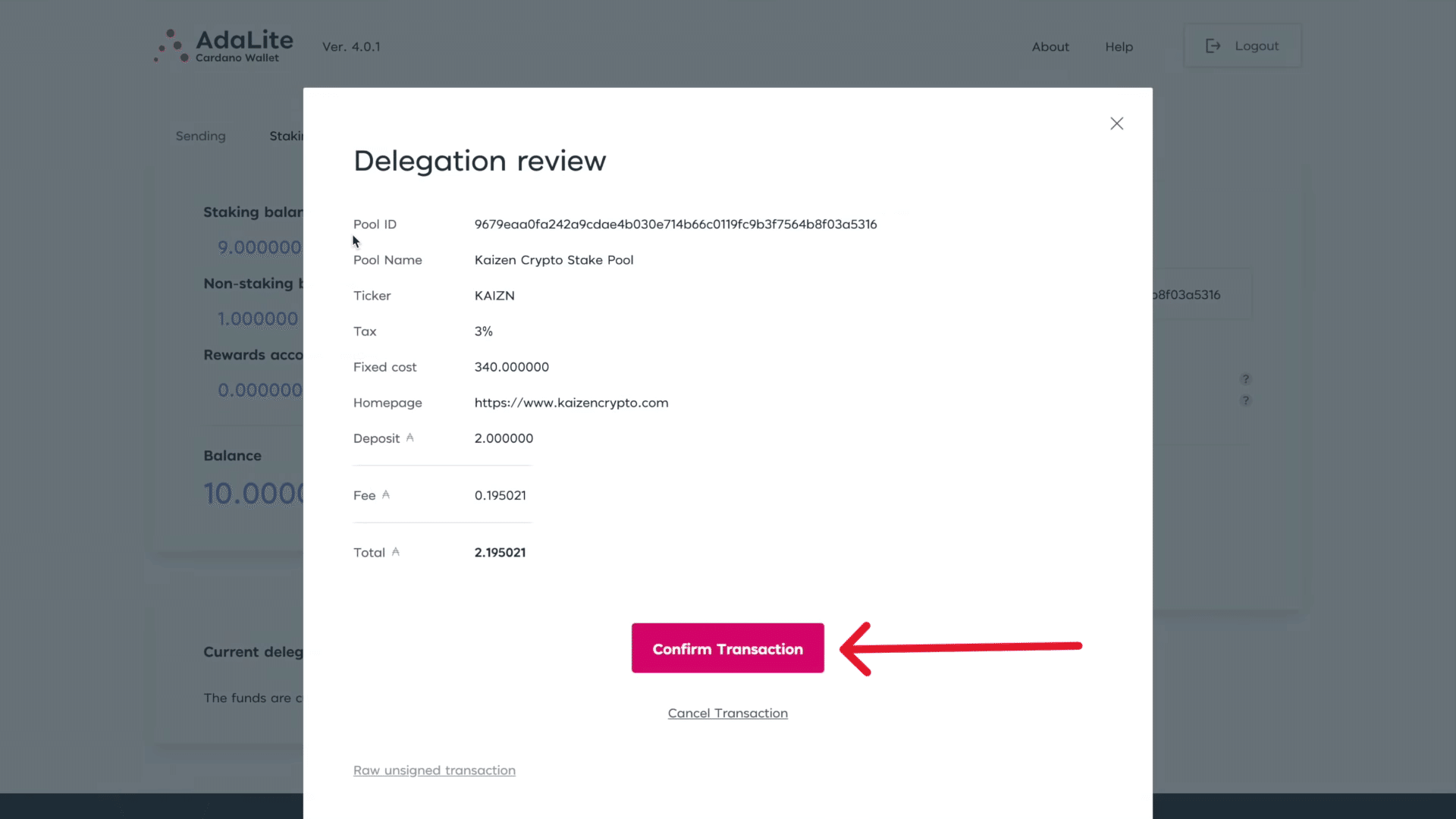Open the Raw unsigned transaction link
Viewport: 1456px width, 819px height.
point(434,770)
